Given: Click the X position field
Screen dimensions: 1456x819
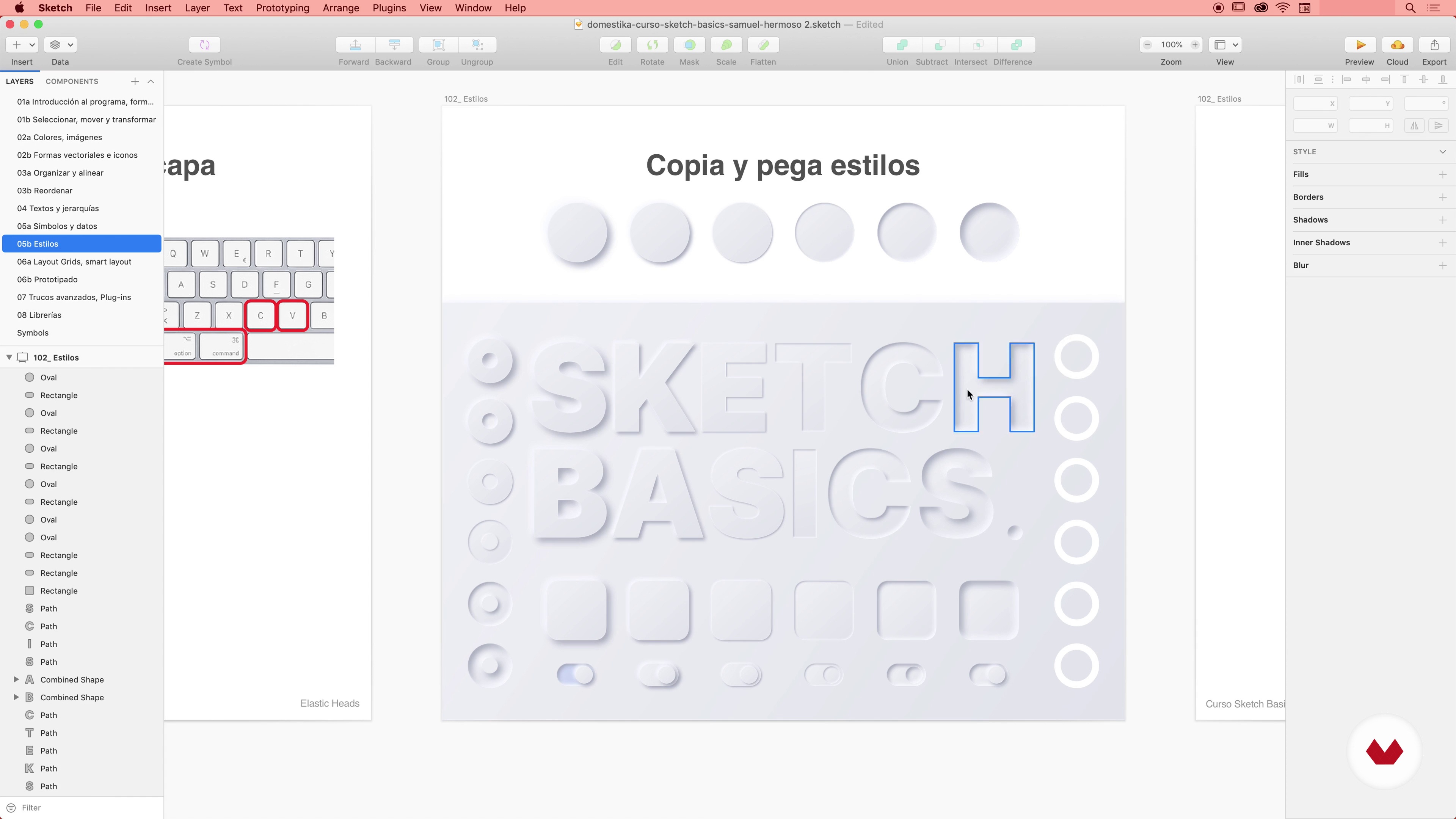Looking at the screenshot, I should tap(1315, 104).
